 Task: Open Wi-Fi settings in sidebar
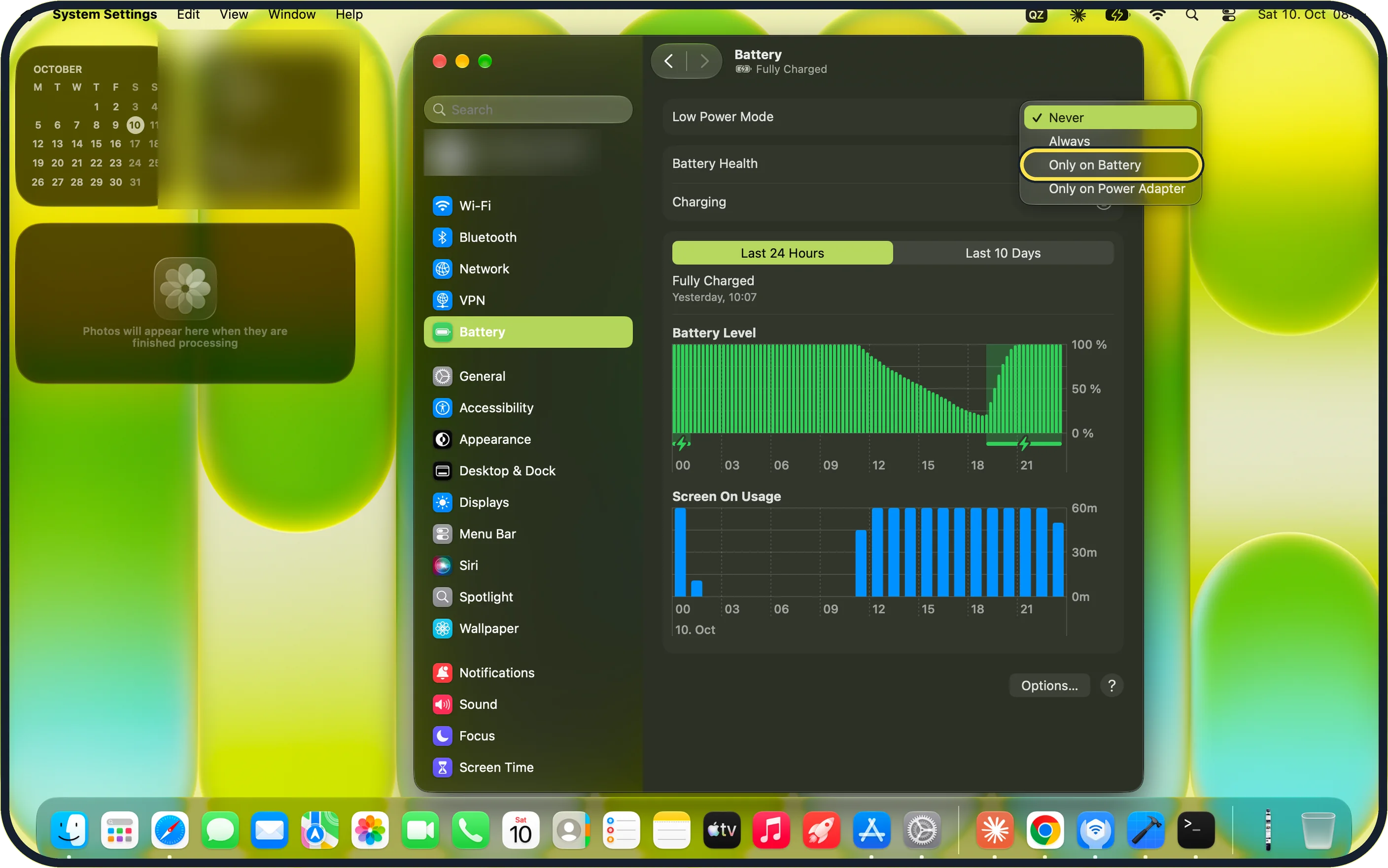tap(527, 205)
